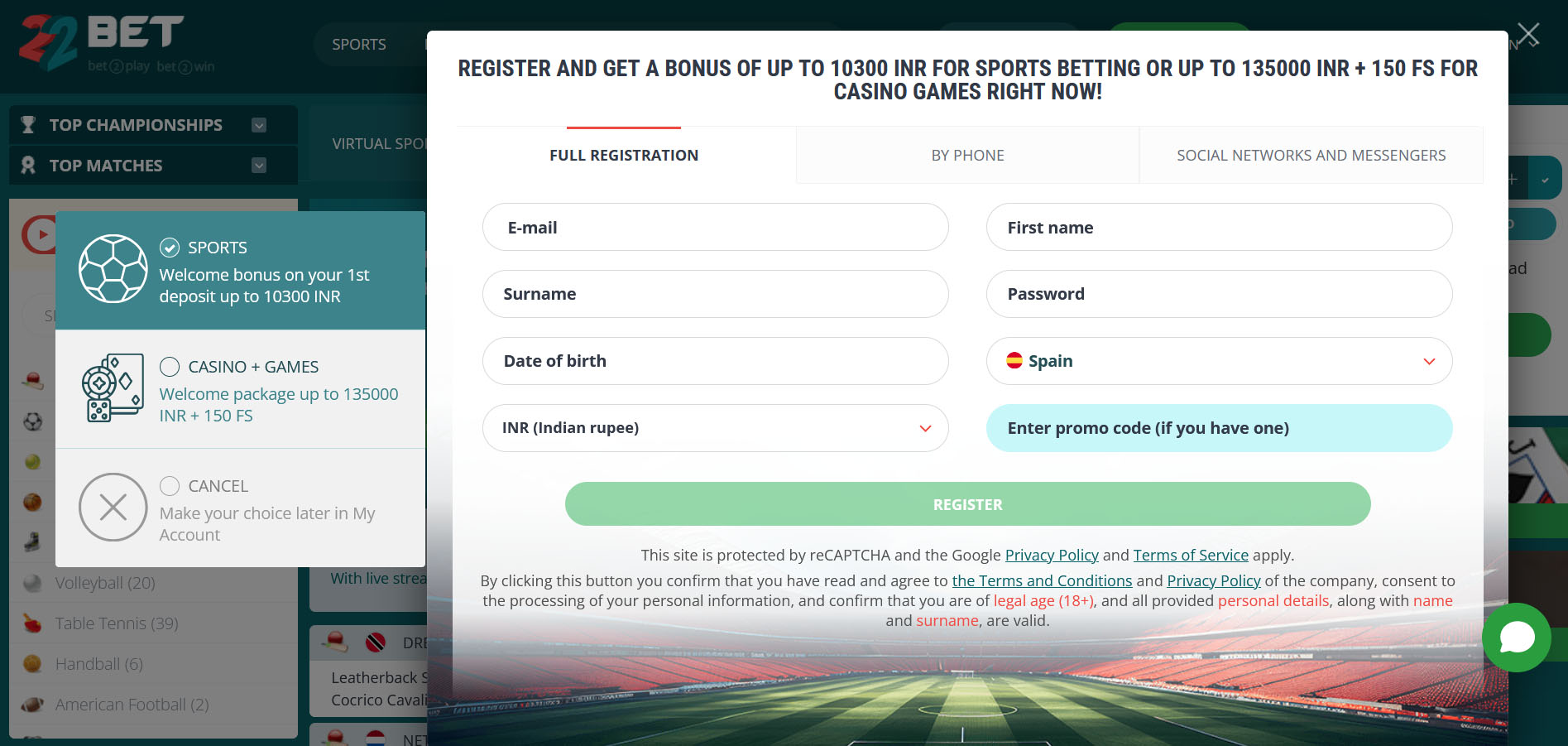1568x746 pixels.
Task: Select the CASINO + GAMES radio option
Action: click(x=170, y=367)
